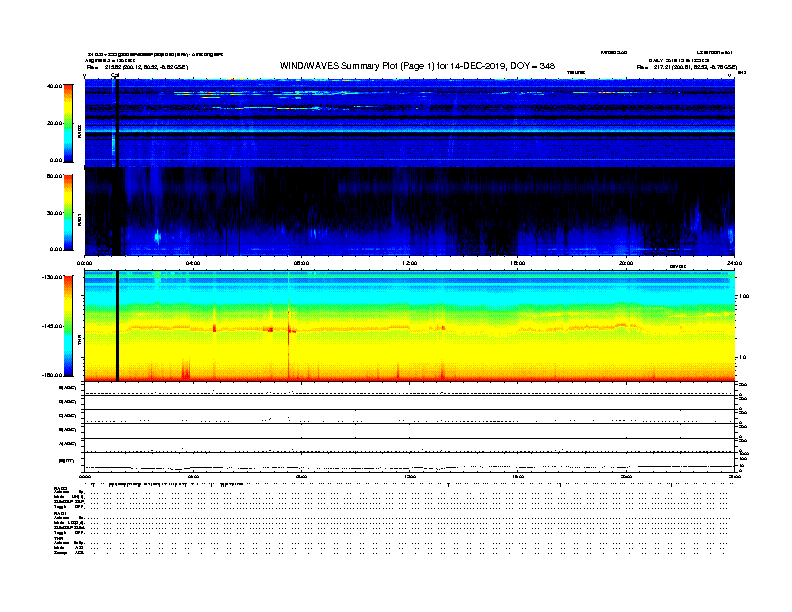Click the 40.00 label on RAD2 scale
Screen dimensions: 792x612
pyautogui.click(x=55, y=86)
